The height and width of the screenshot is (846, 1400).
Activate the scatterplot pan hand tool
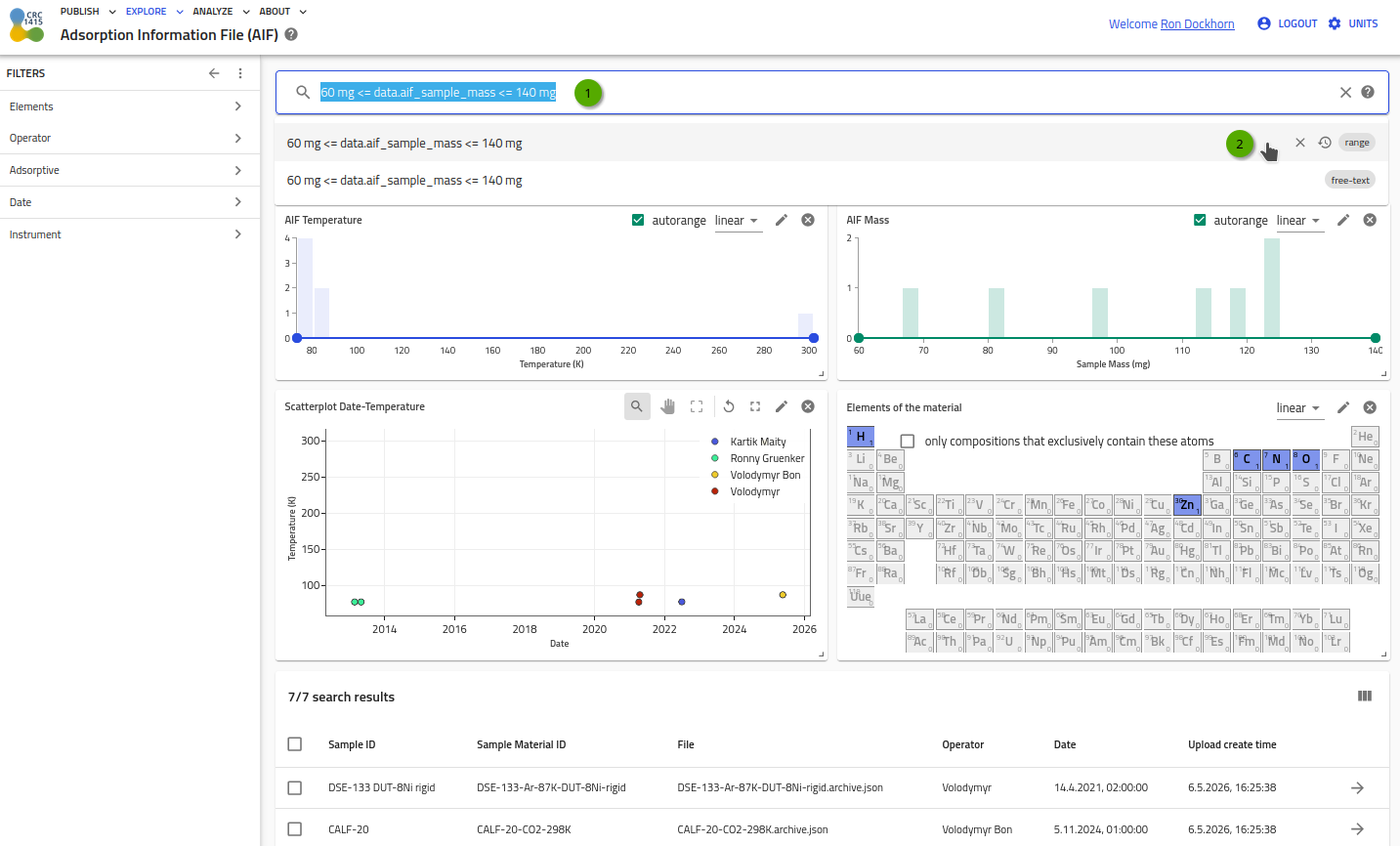(x=668, y=406)
